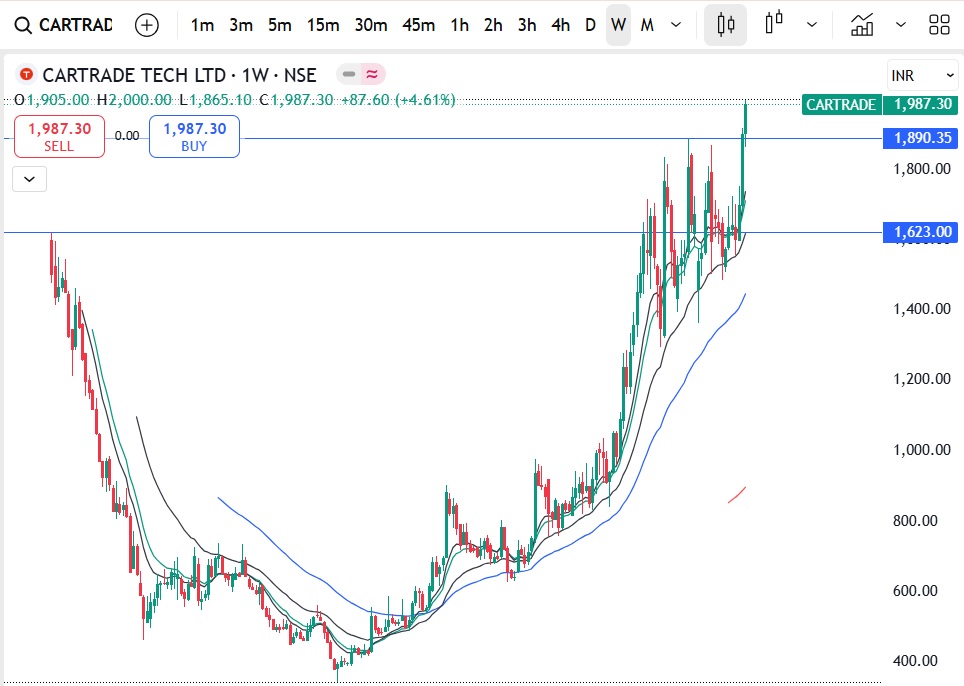Screen dimensions: 964x686
Task: Click the red T logo beside CARTRADE TECH
Action: click(x=26, y=74)
